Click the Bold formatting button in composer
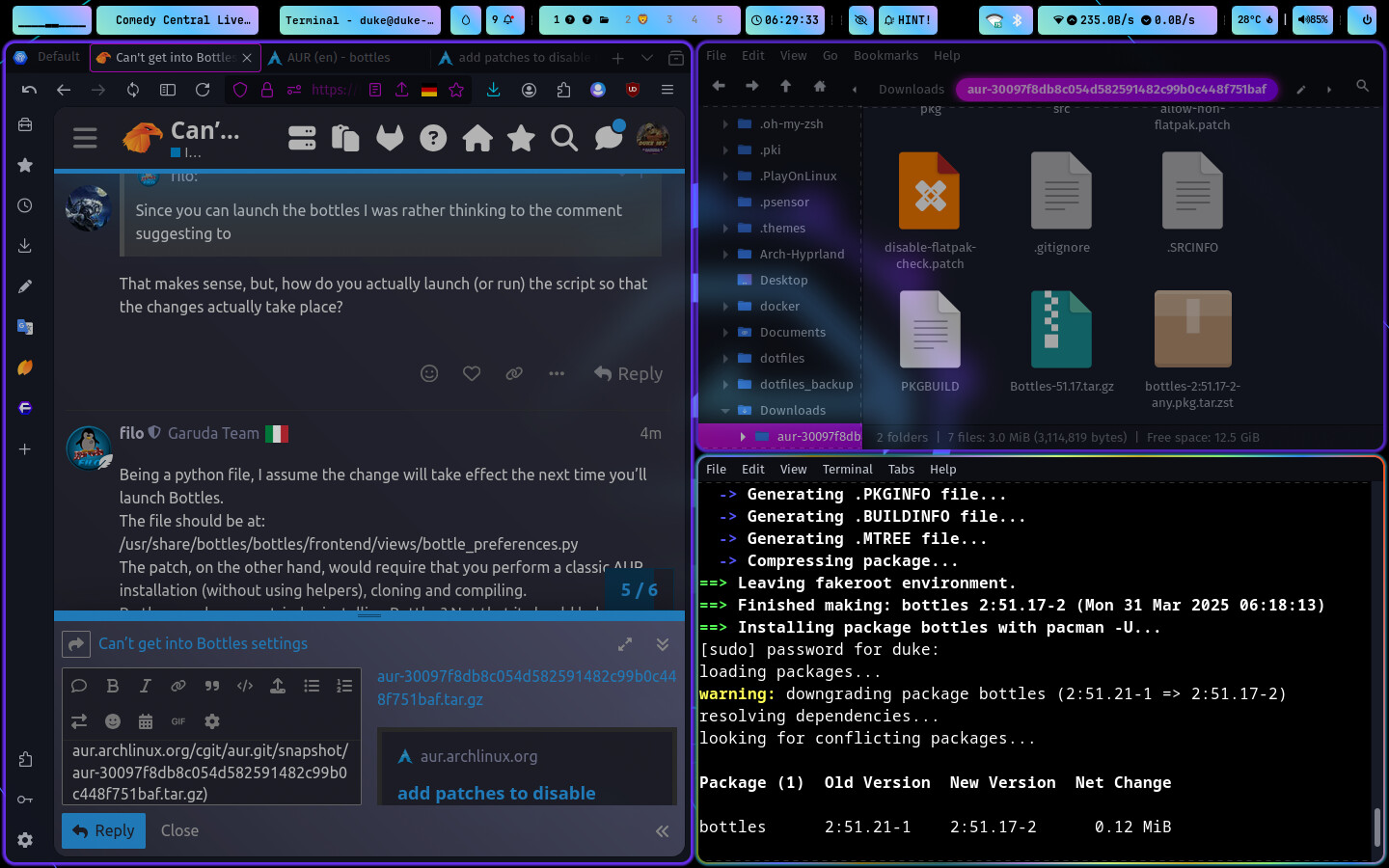Screen dimensions: 1389x868 point(112,686)
